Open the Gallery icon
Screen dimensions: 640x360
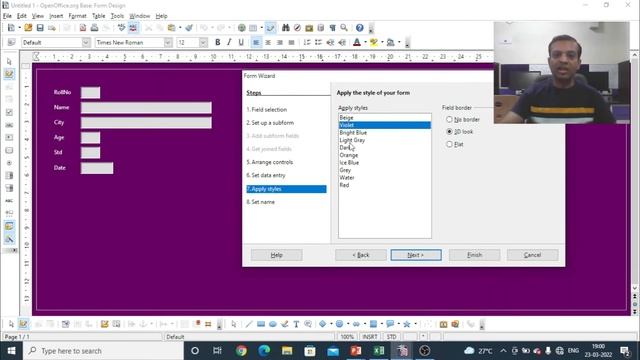(x=309, y=28)
